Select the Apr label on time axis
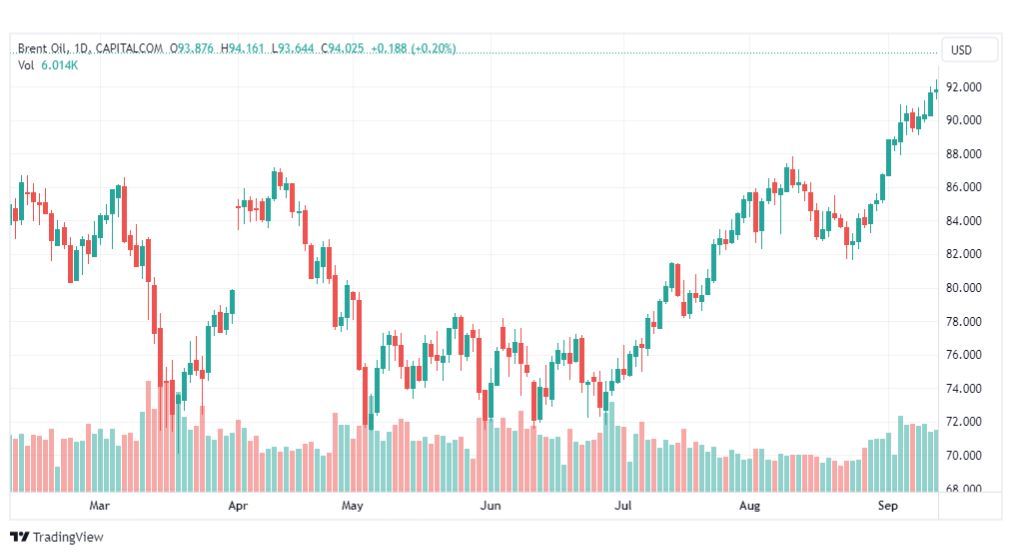The image size is (1012, 555). pos(238,505)
